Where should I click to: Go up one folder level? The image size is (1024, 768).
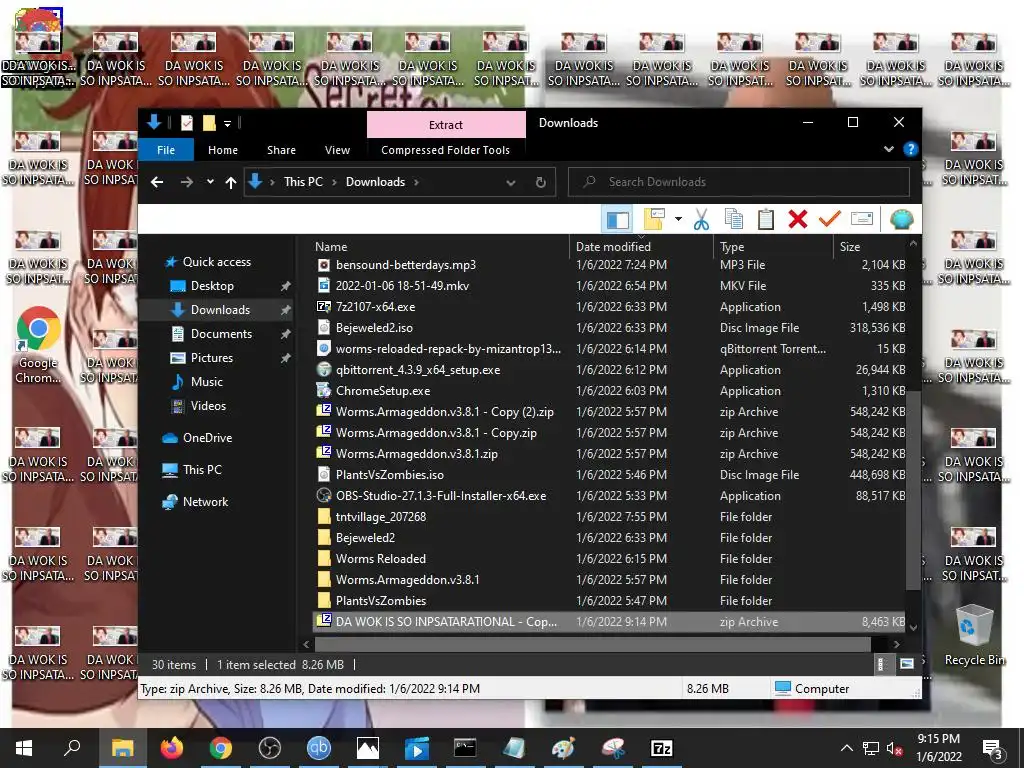pos(231,182)
